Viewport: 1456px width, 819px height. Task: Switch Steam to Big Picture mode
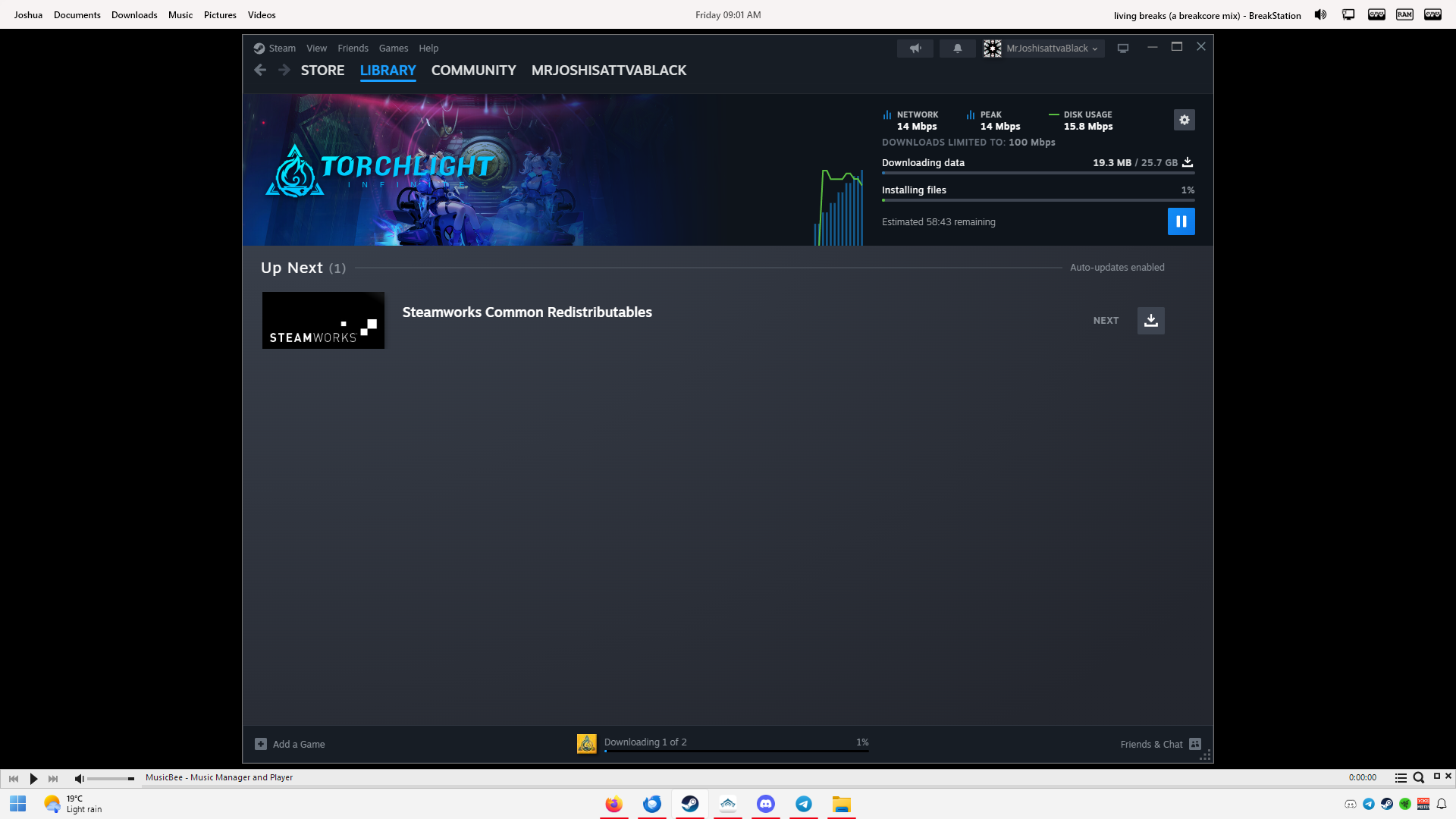click(1123, 48)
